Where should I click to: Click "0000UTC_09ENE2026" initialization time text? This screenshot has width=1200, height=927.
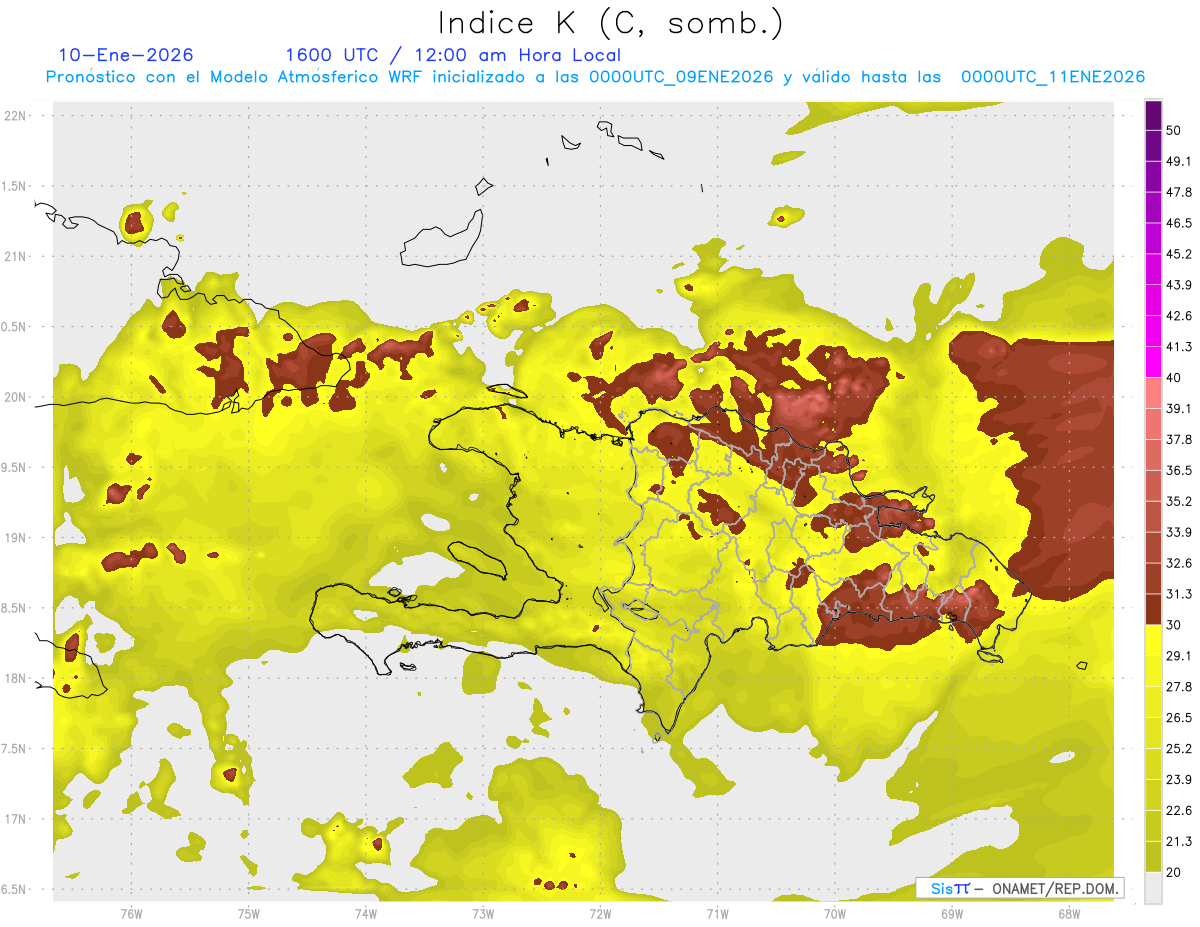[680, 77]
